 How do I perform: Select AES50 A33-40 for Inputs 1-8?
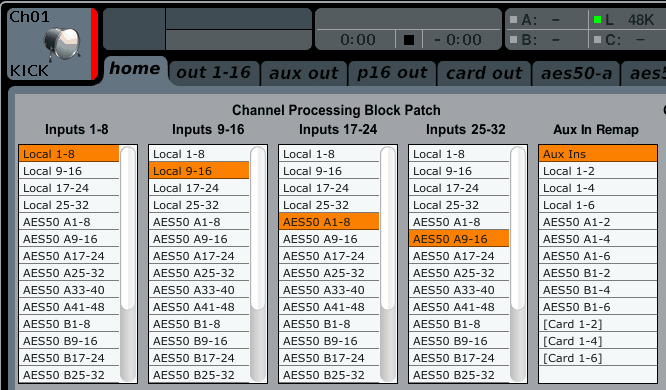coord(69,290)
